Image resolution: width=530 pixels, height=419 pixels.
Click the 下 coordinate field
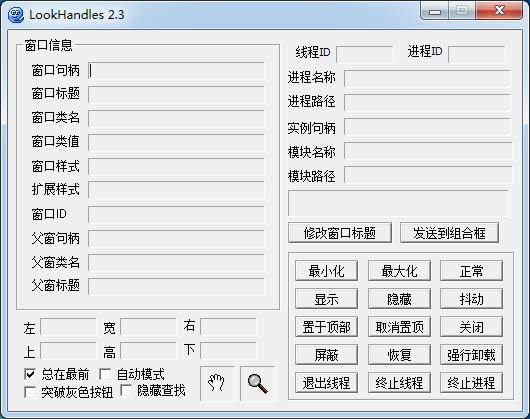coord(228,351)
